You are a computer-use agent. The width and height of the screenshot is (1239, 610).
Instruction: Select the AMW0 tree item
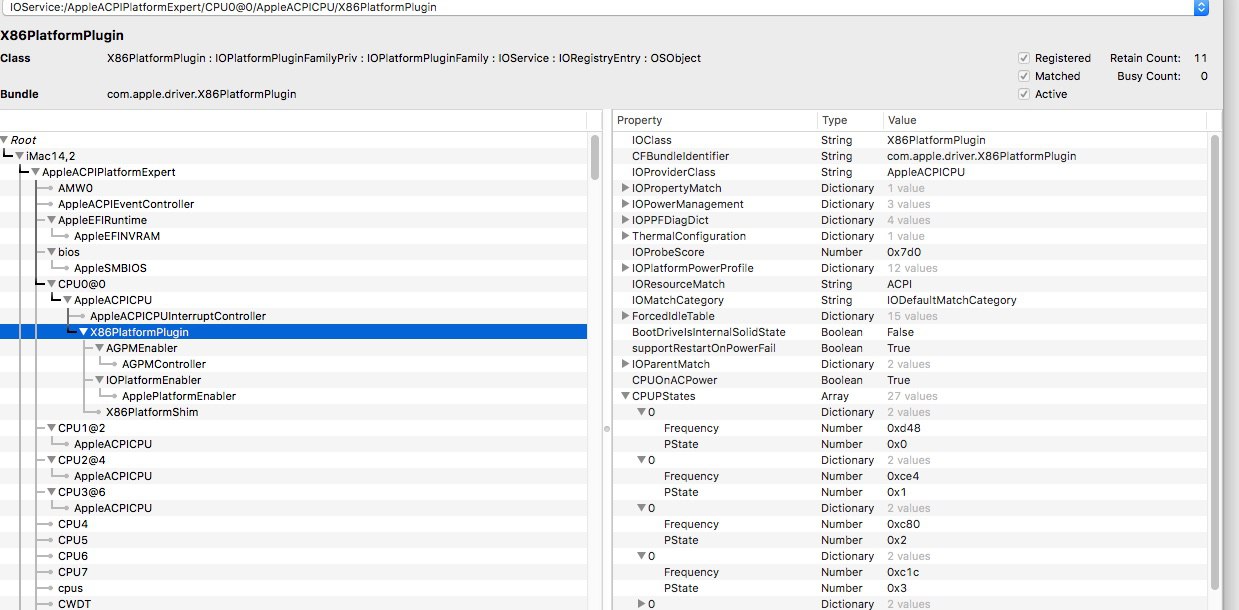click(75, 188)
